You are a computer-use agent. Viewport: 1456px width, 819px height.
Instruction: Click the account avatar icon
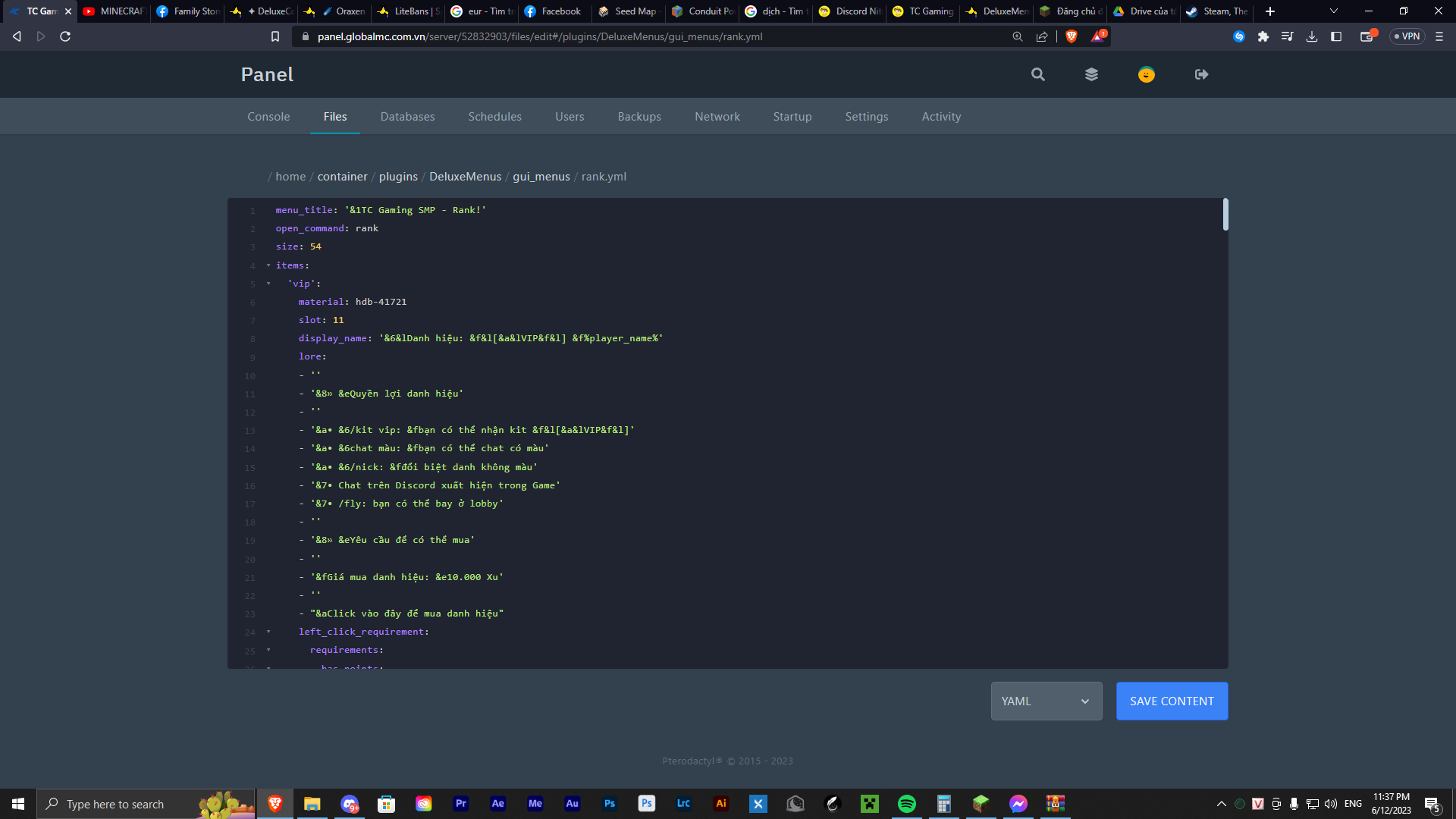(1146, 74)
